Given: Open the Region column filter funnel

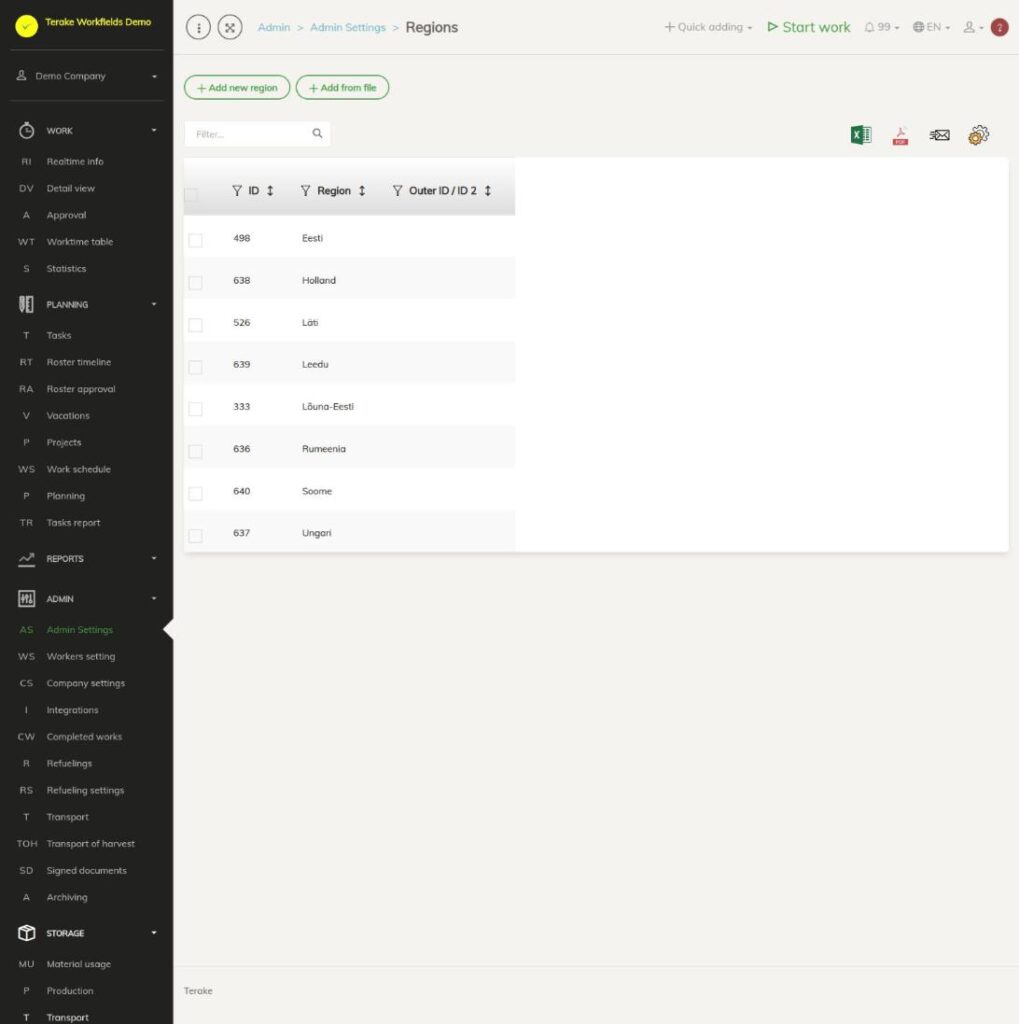Looking at the screenshot, I should coord(305,191).
